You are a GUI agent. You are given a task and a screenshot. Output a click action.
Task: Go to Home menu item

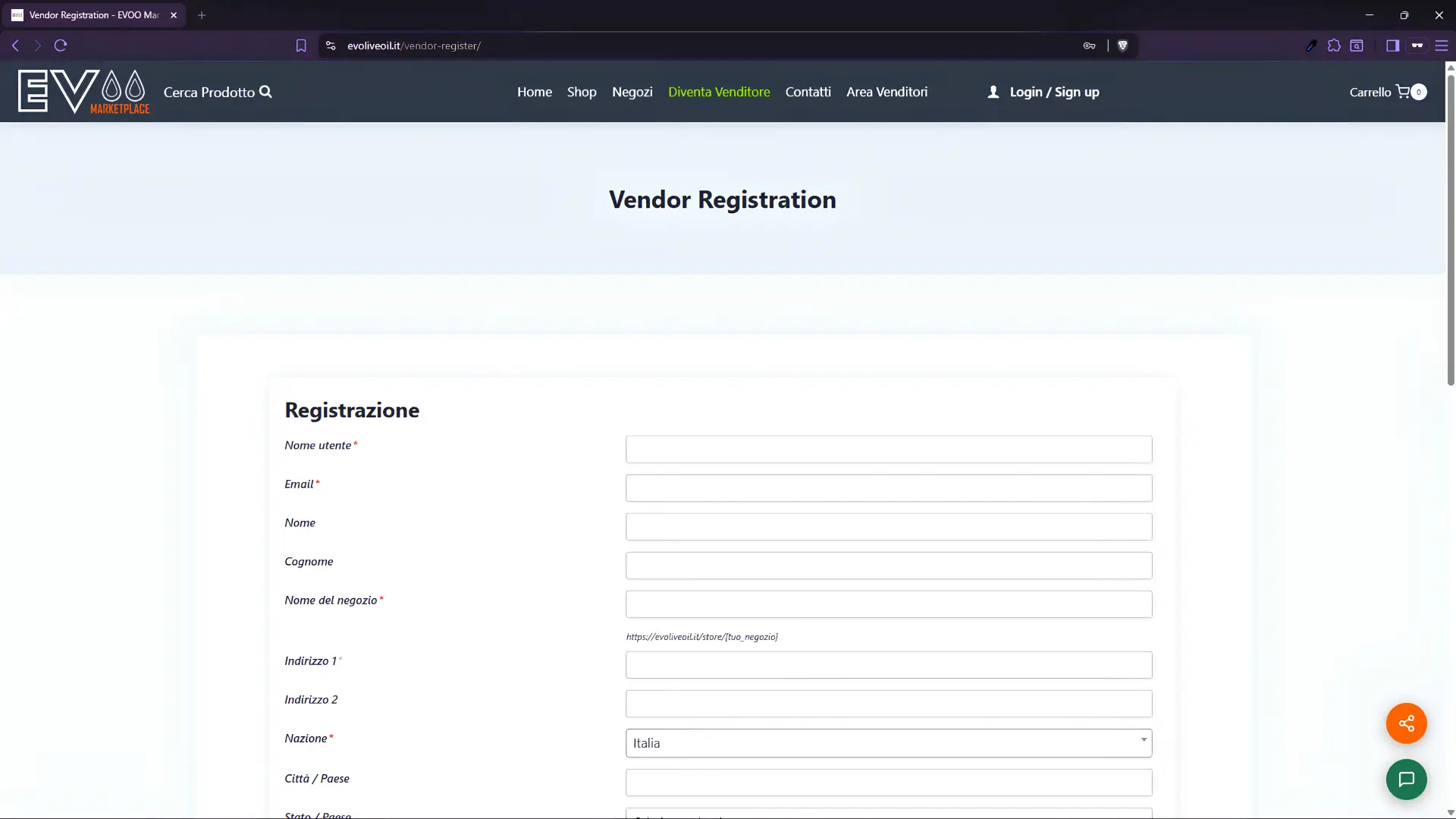pyautogui.click(x=535, y=92)
